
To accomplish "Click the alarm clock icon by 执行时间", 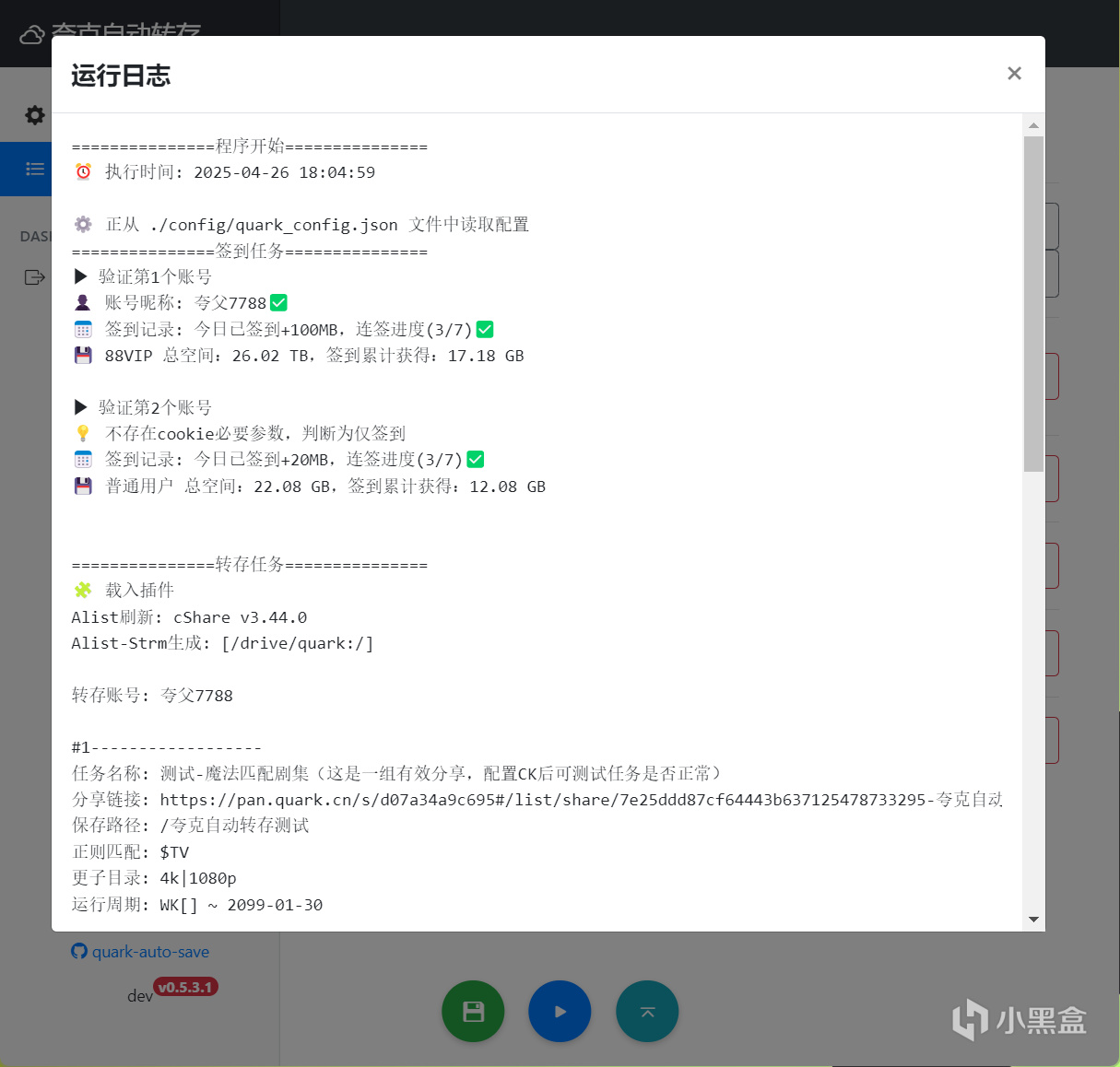I will (x=83, y=171).
